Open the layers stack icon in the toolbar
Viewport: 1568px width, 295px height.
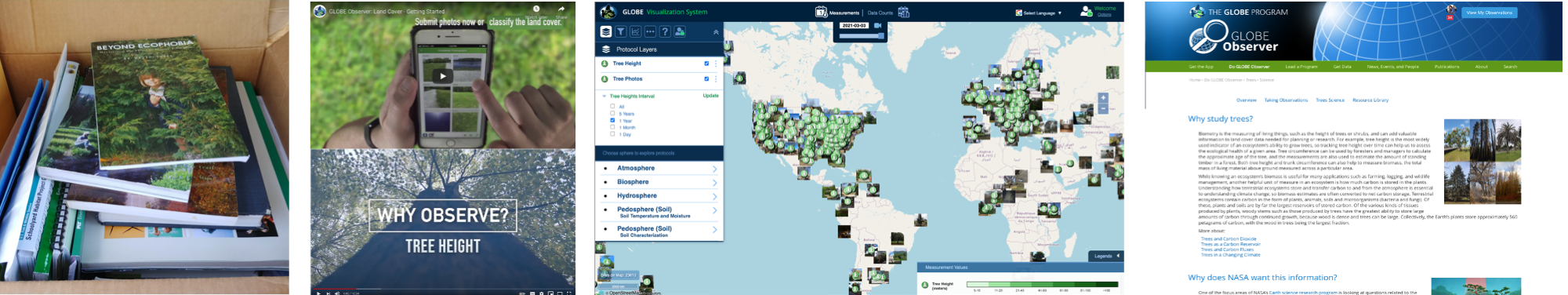pyautogui.click(x=606, y=31)
